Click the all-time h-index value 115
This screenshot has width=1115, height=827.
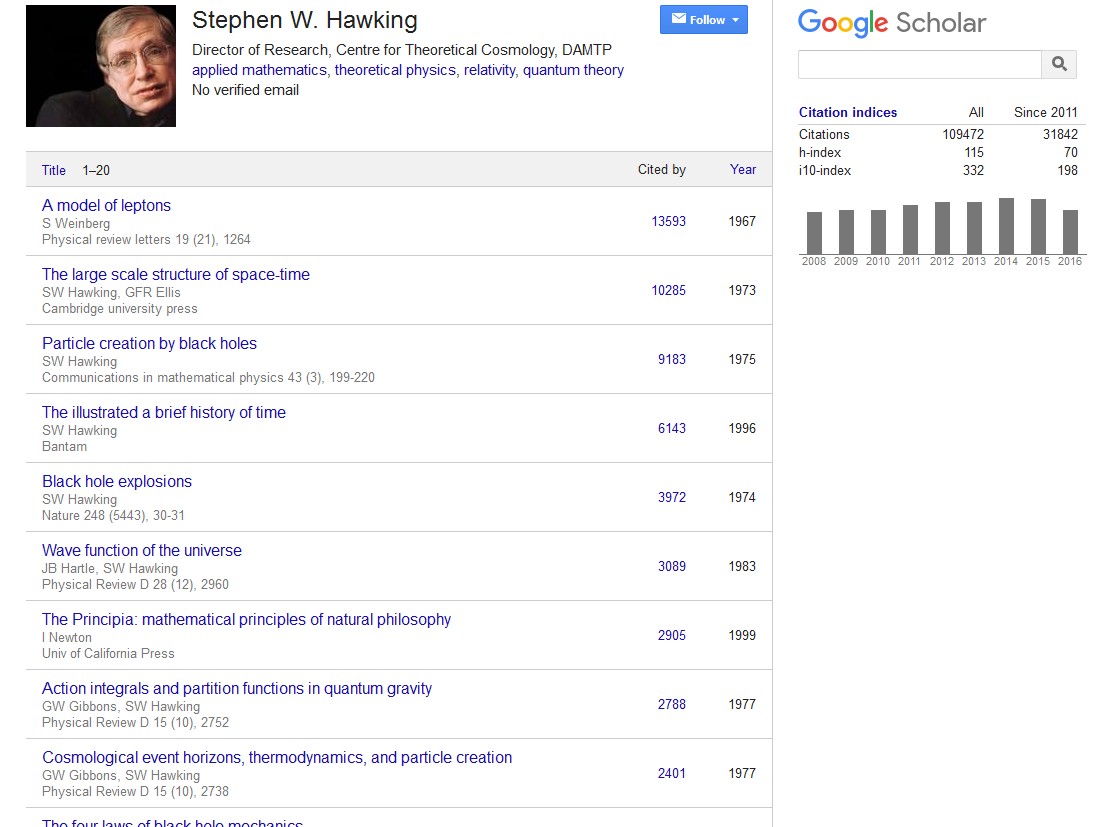coord(973,152)
